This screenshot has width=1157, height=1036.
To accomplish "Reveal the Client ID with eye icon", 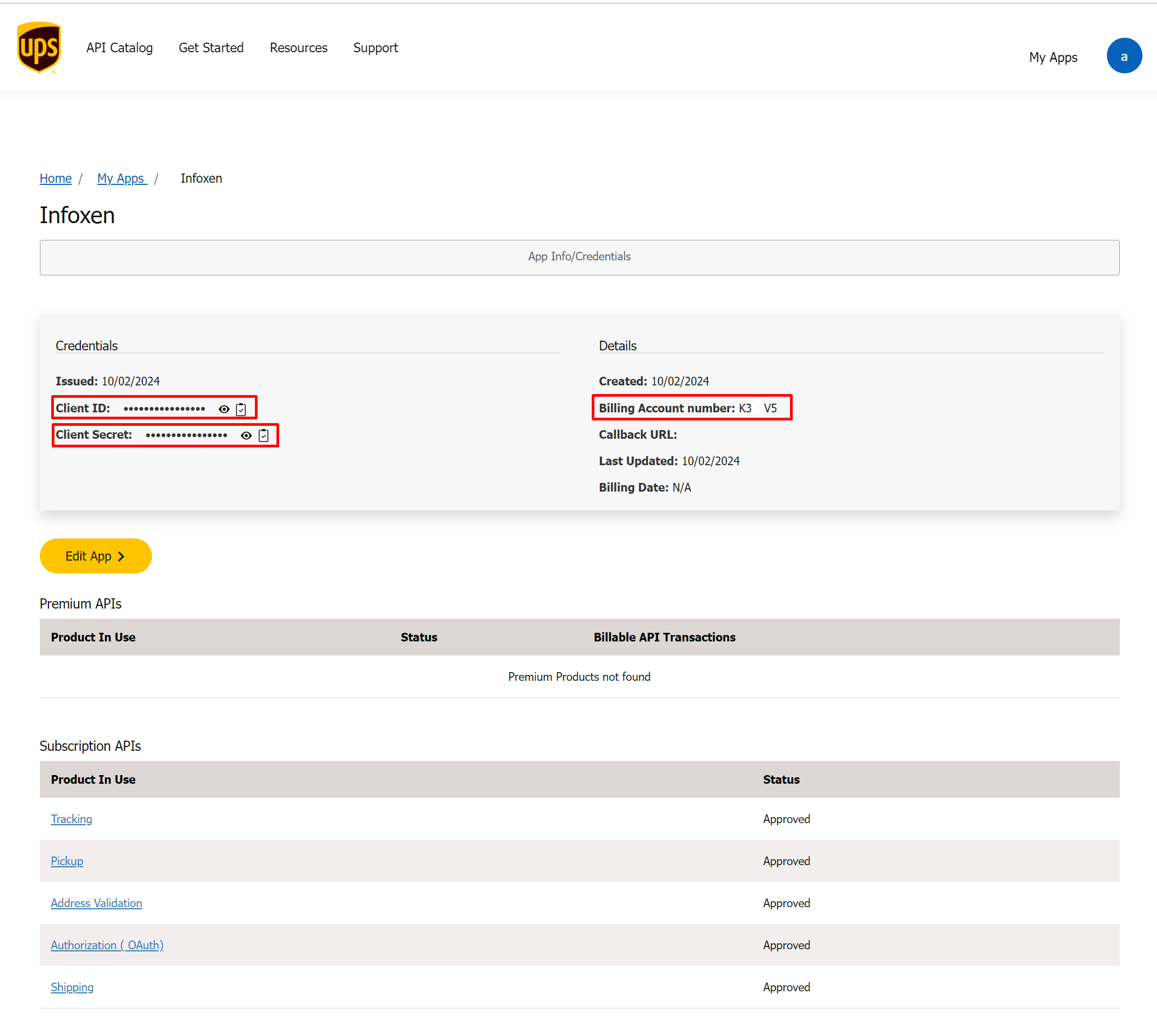I will click(224, 409).
